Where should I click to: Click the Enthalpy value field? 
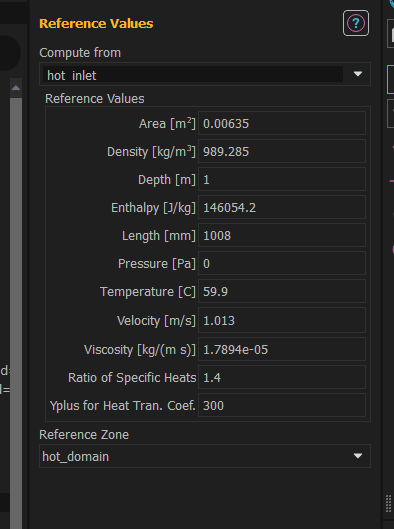click(282, 207)
